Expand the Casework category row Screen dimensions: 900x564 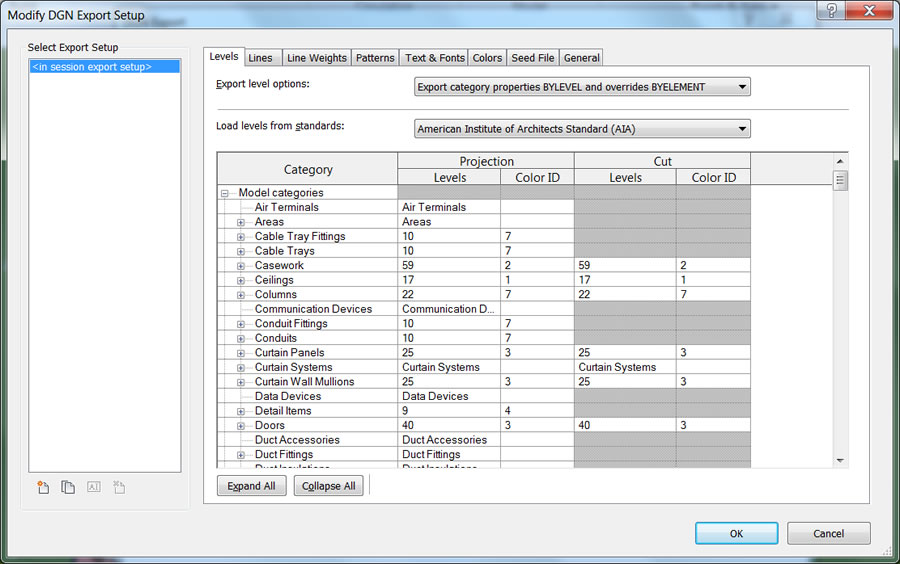click(x=241, y=266)
